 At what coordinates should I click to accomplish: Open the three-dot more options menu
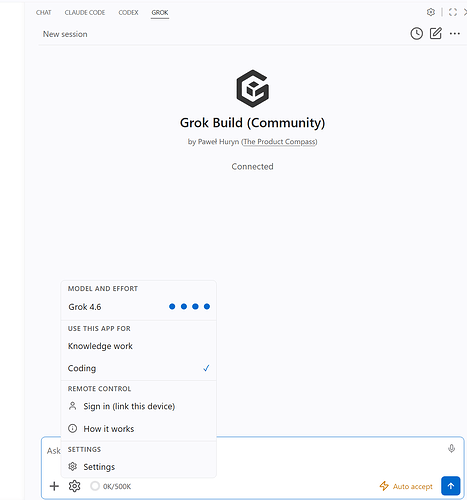coord(455,34)
